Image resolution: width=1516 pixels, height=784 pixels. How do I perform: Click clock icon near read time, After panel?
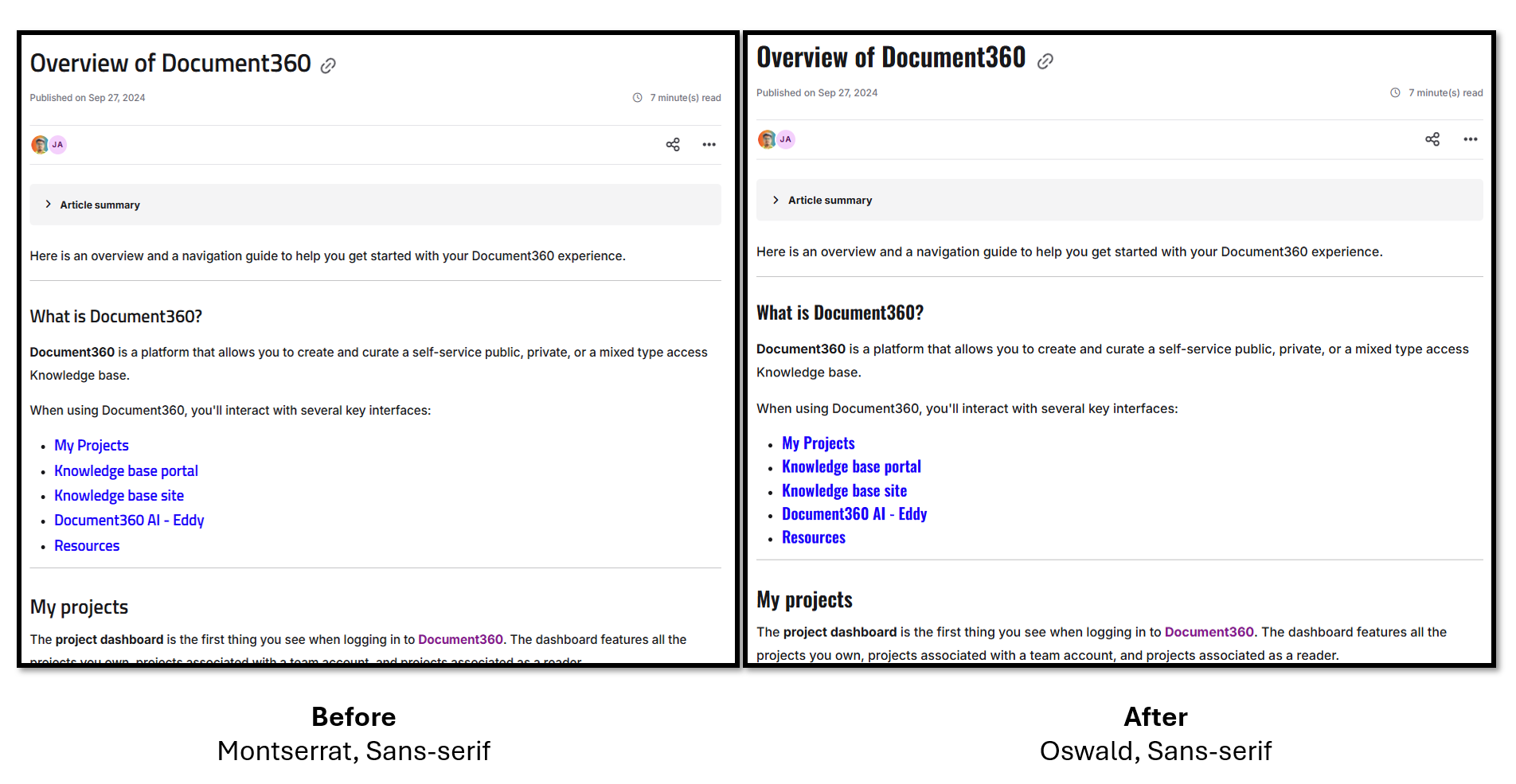point(1395,93)
